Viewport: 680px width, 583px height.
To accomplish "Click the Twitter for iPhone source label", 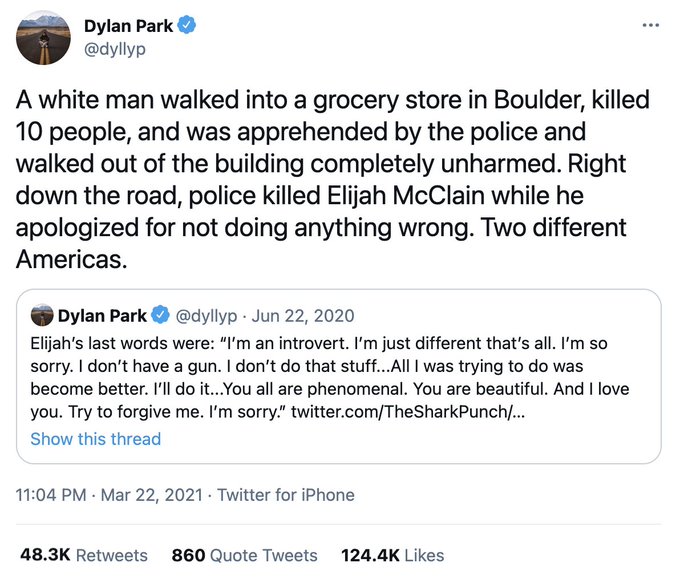I will tap(286, 494).
